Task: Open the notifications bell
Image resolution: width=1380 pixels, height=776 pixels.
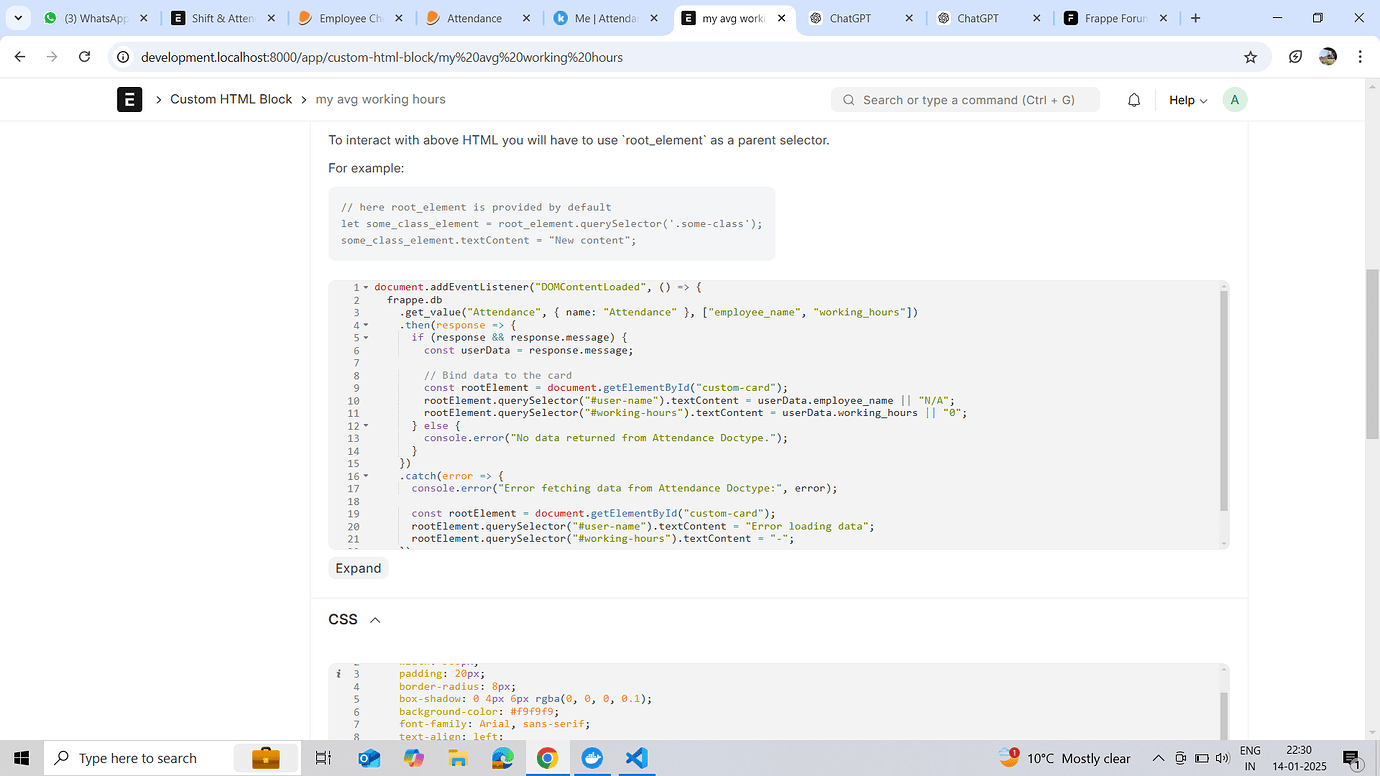Action: (1134, 100)
